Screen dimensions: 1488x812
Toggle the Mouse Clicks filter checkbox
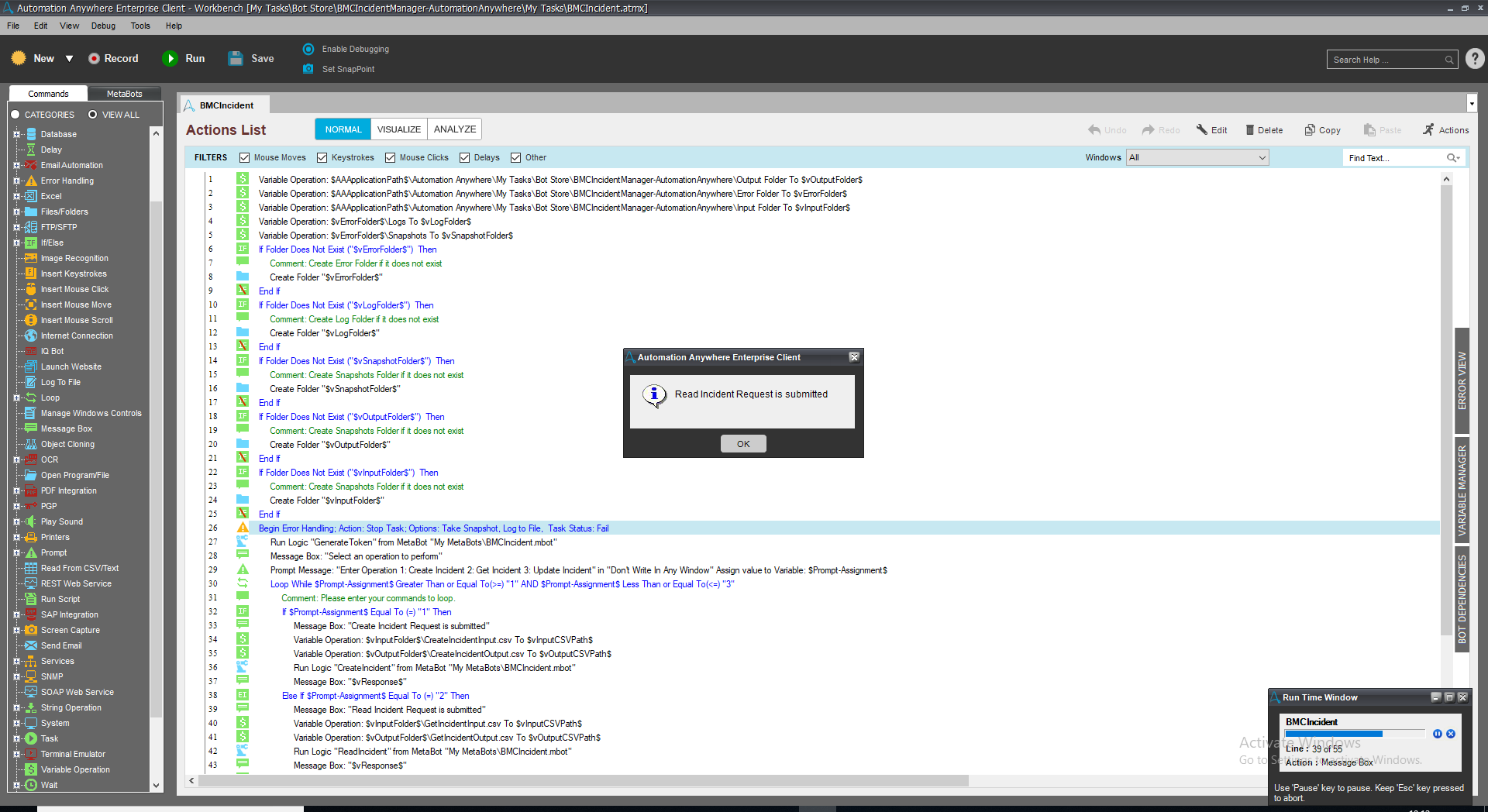pyautogui.click(x=390, y=157)
